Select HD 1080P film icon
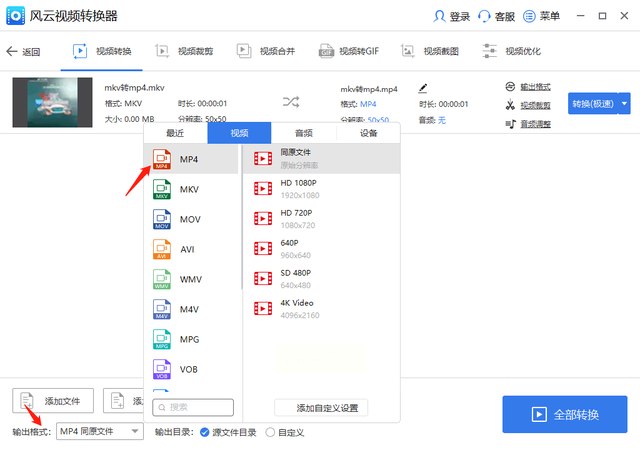This screenshot has height=450, width=640. click(x=263, y=189)
